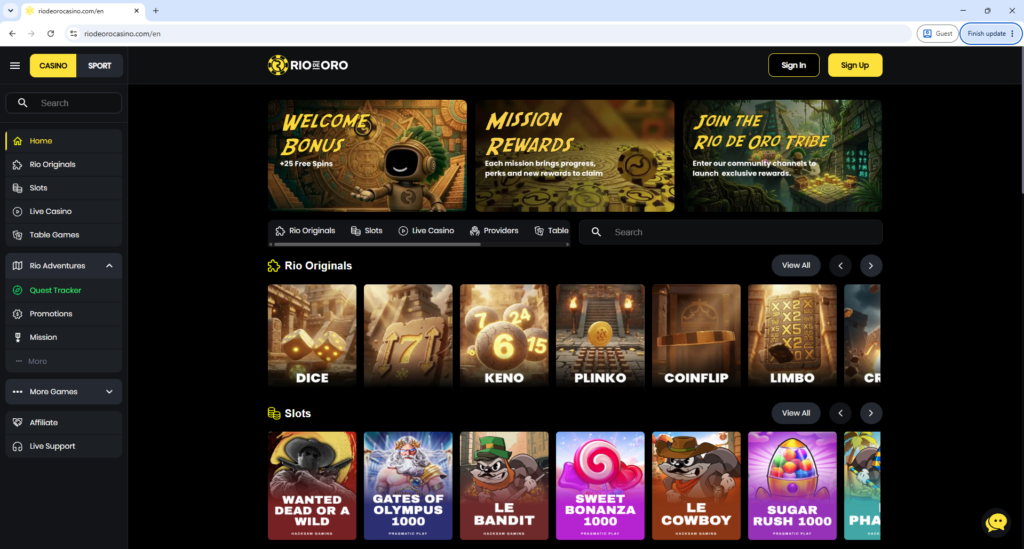1024x549 pixels.
Task: Select the Live Casino category tab
Action: tap(426, 231)
